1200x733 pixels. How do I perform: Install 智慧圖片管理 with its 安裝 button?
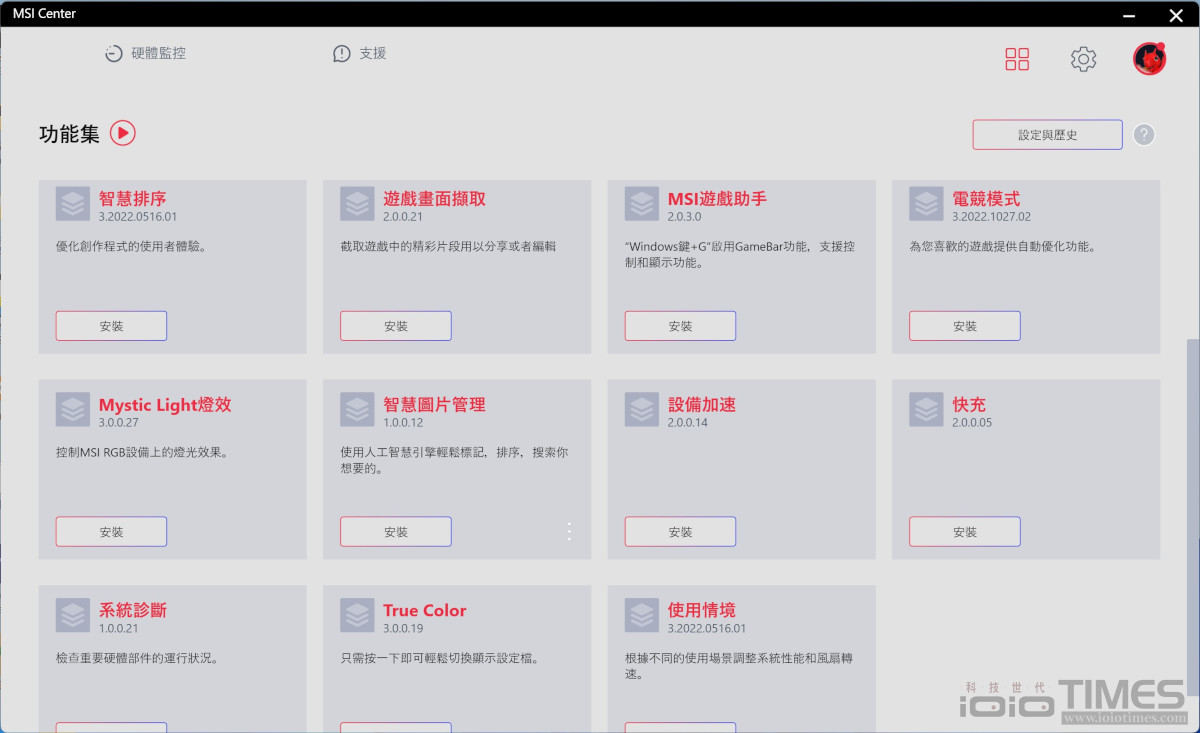click(x=396, y=532)
